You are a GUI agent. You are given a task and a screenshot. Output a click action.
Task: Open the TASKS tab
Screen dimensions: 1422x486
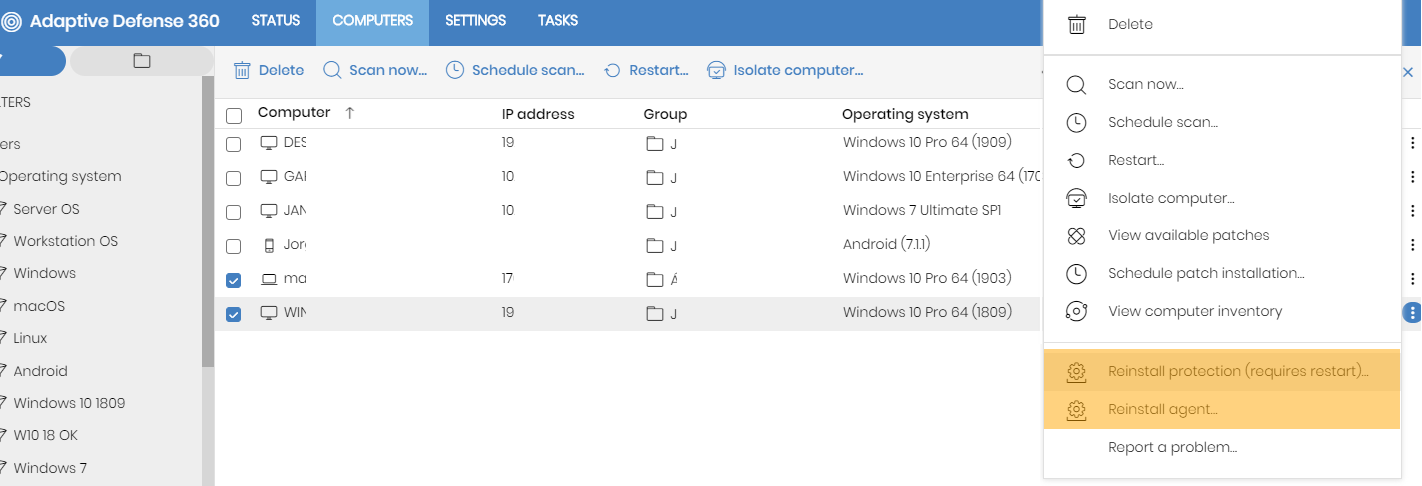(x=558, y=21)
